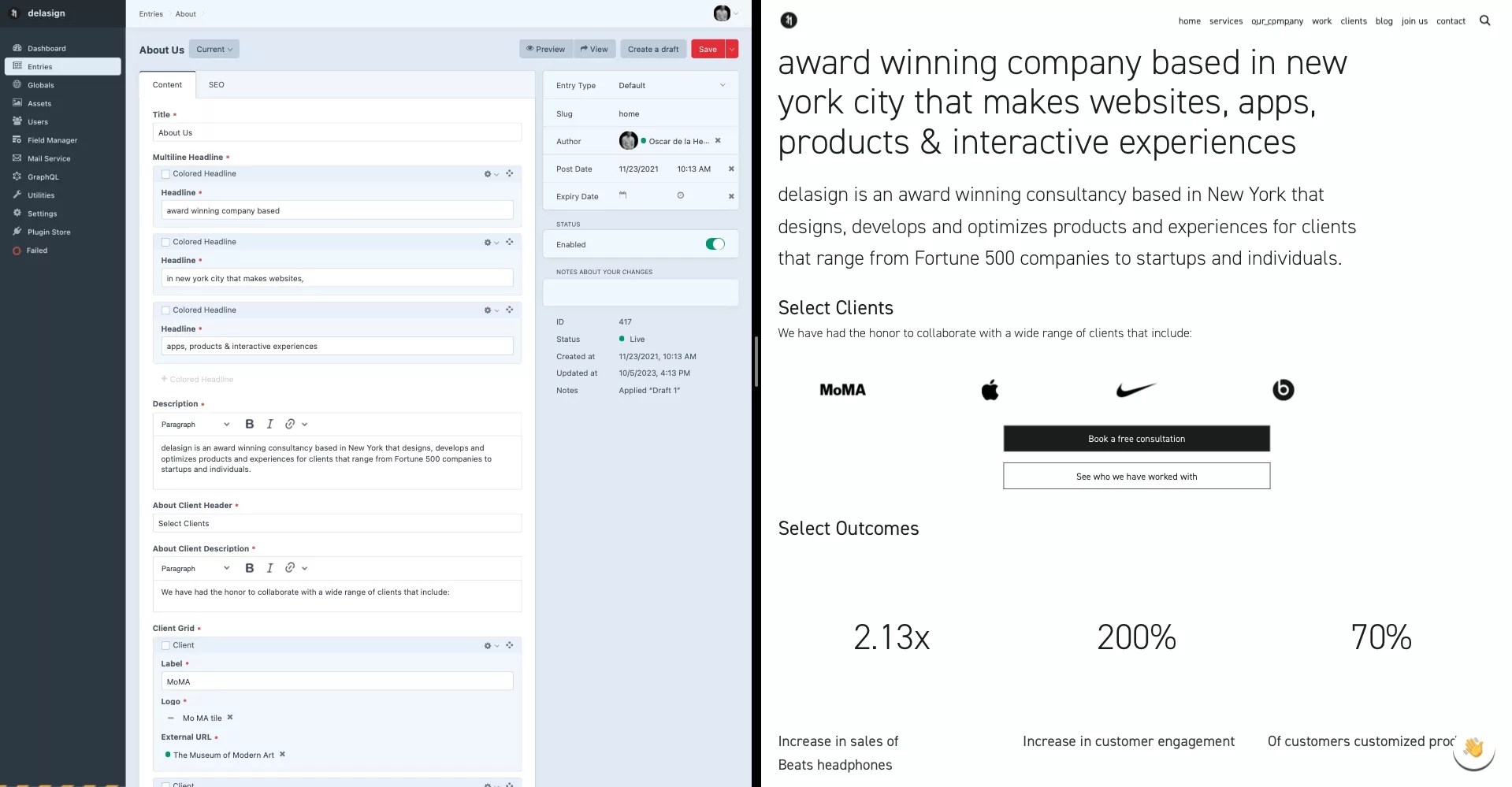This screenshot has width=1512, height=787.
Task: Click the Entries breadcrumb link
Action: tap(150, 14)
